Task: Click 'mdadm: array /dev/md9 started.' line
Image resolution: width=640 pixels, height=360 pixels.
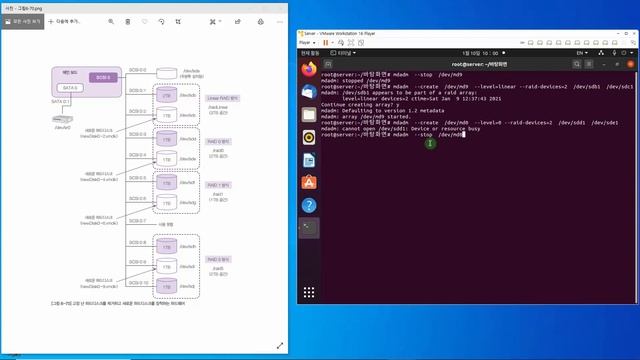Action: [x=365, y=117]
